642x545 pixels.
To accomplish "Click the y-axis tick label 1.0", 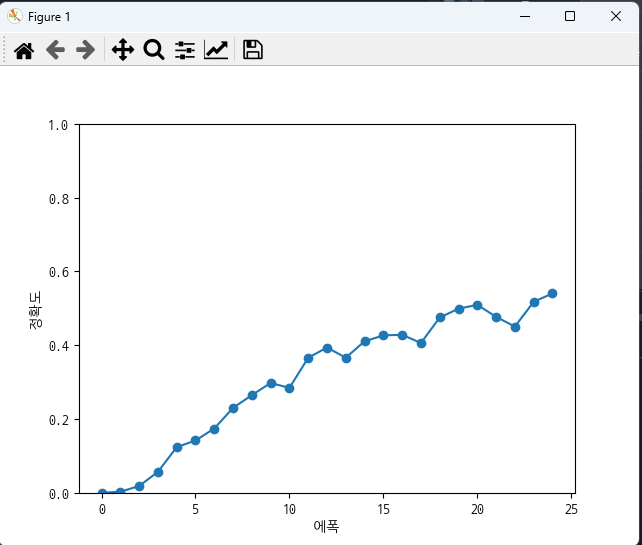I will [x=58, y=125].
